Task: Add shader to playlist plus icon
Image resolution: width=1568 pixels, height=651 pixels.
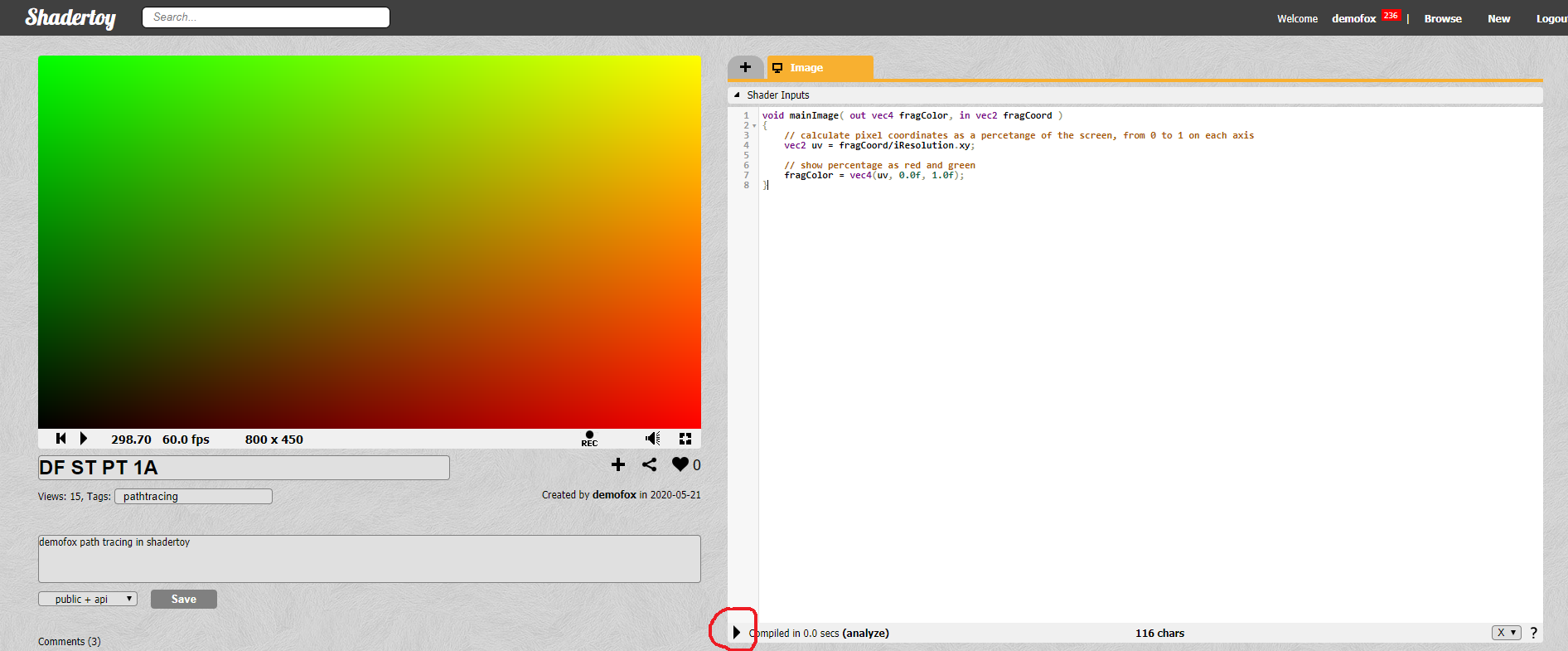Action: 618,465
